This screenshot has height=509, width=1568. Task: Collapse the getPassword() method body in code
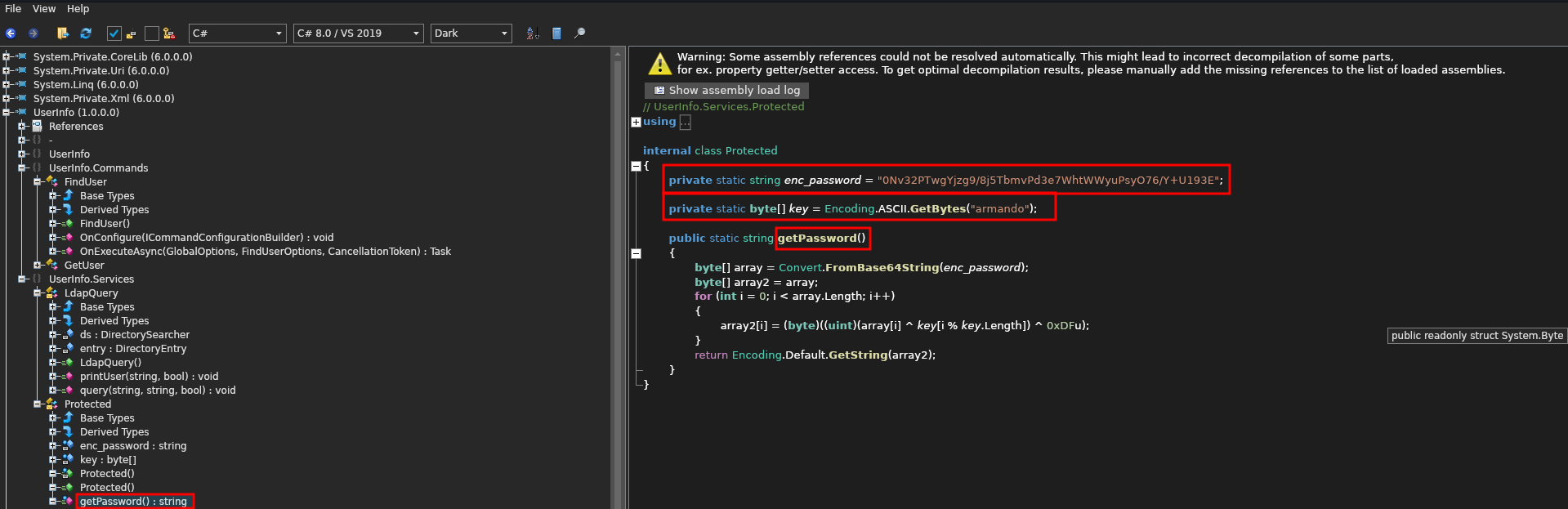point(637,253)
